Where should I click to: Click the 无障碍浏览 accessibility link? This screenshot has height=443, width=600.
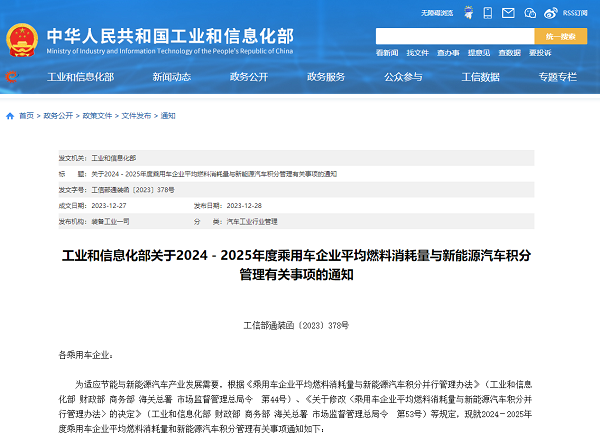[x=437, y=13]
